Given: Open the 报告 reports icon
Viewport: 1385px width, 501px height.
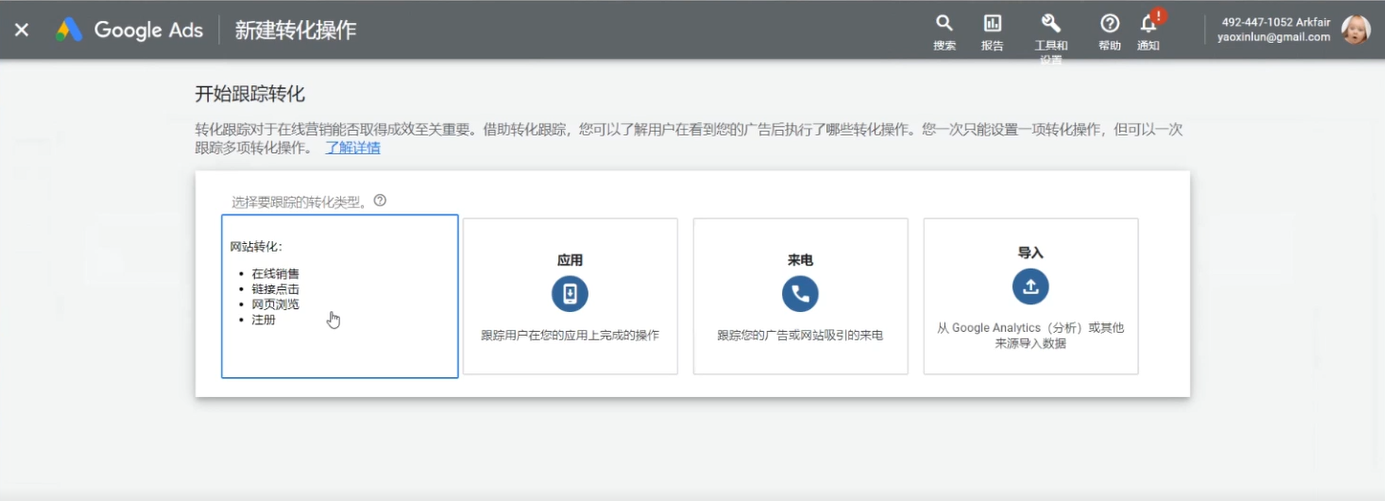Looking at the screenshot, I should coord(992,32).
